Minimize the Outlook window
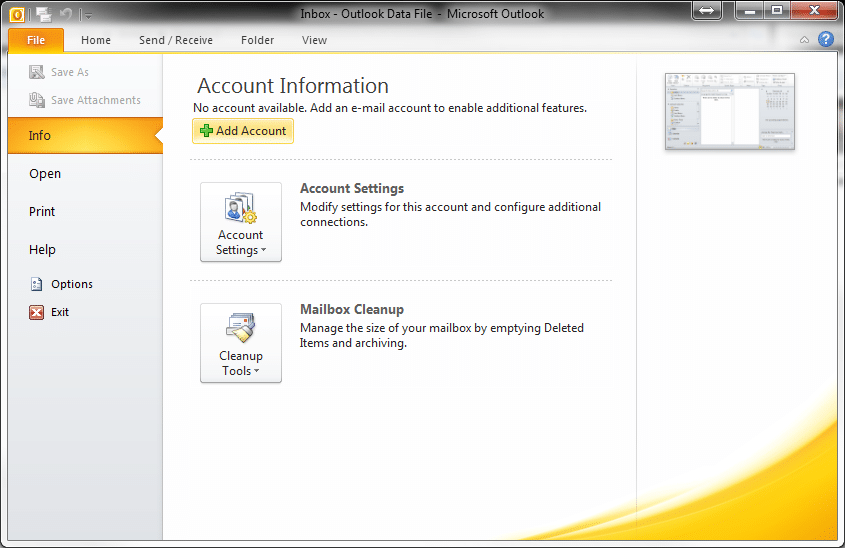Screen dimensions: 845x548 pos(750,11)
